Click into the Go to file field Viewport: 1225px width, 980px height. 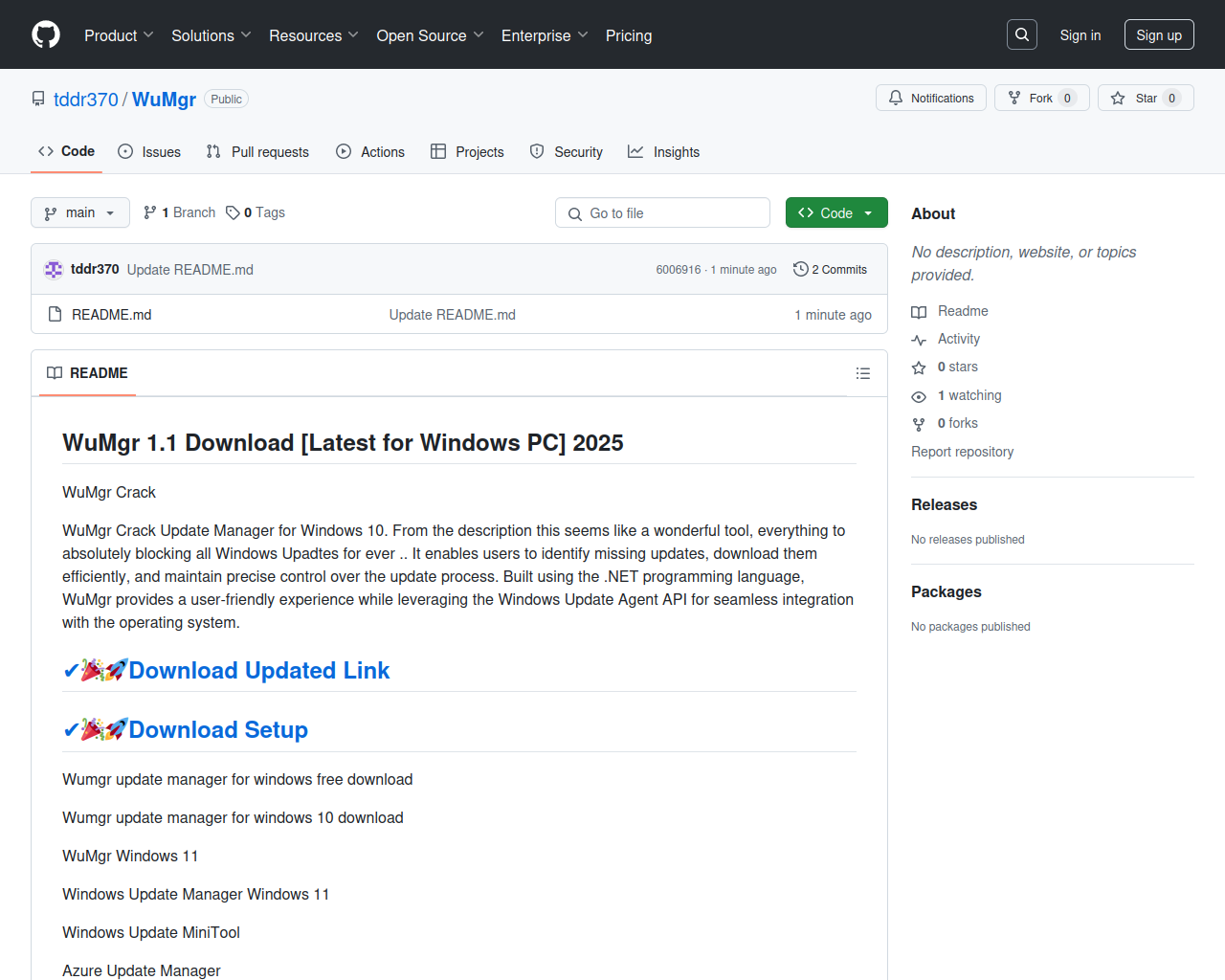662,212
